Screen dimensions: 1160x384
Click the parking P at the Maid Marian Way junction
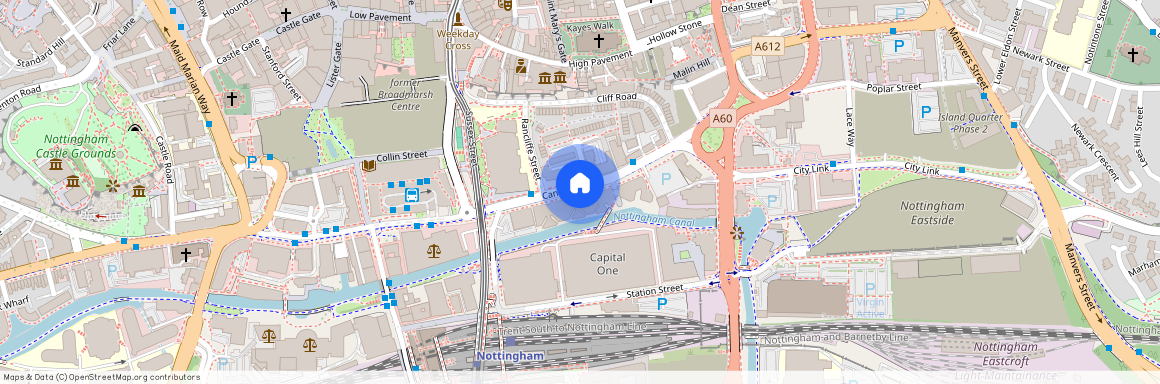pyautogui.click(x=252, y=161)
